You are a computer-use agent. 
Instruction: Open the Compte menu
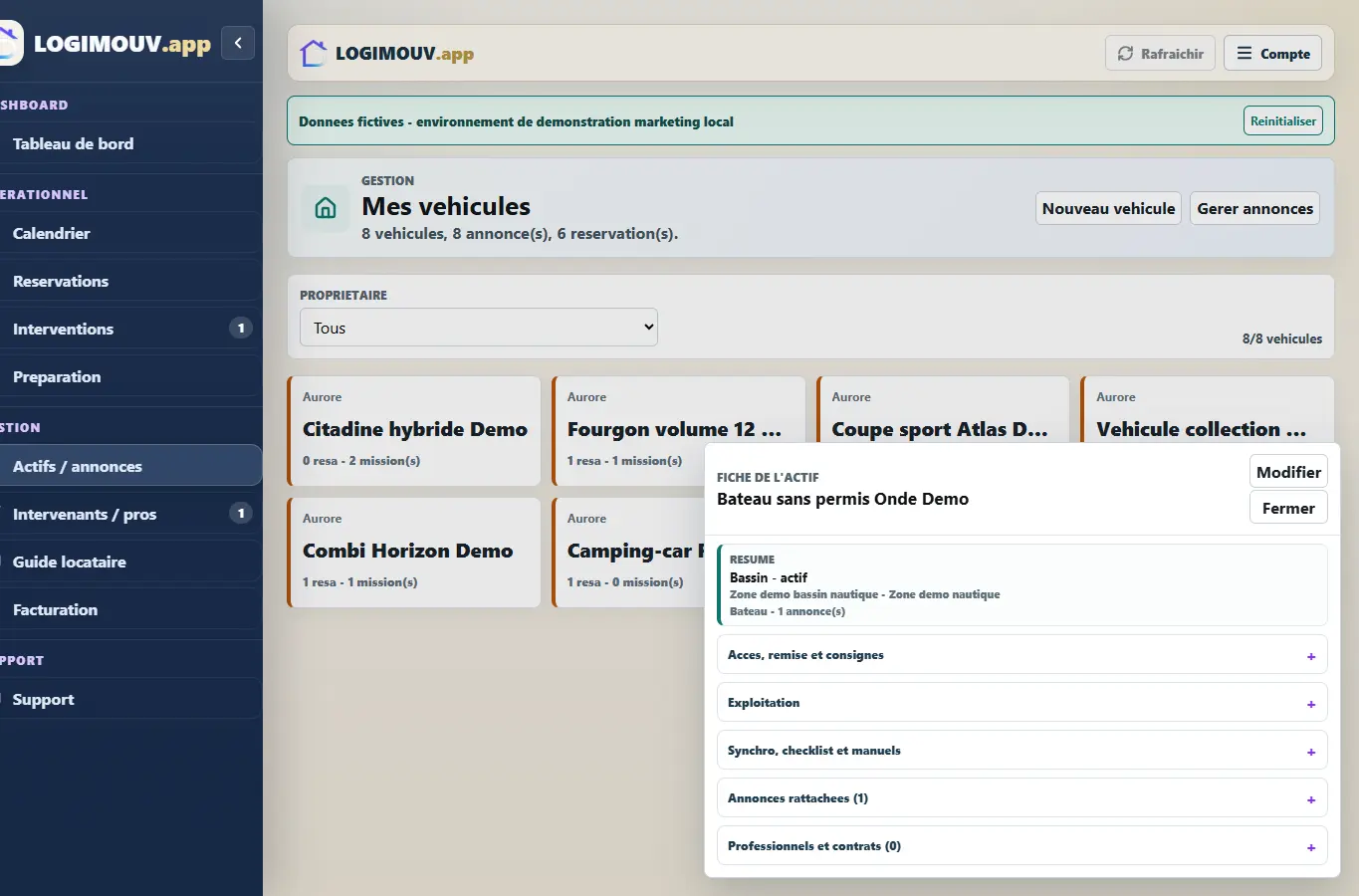tap(1272, 54)
